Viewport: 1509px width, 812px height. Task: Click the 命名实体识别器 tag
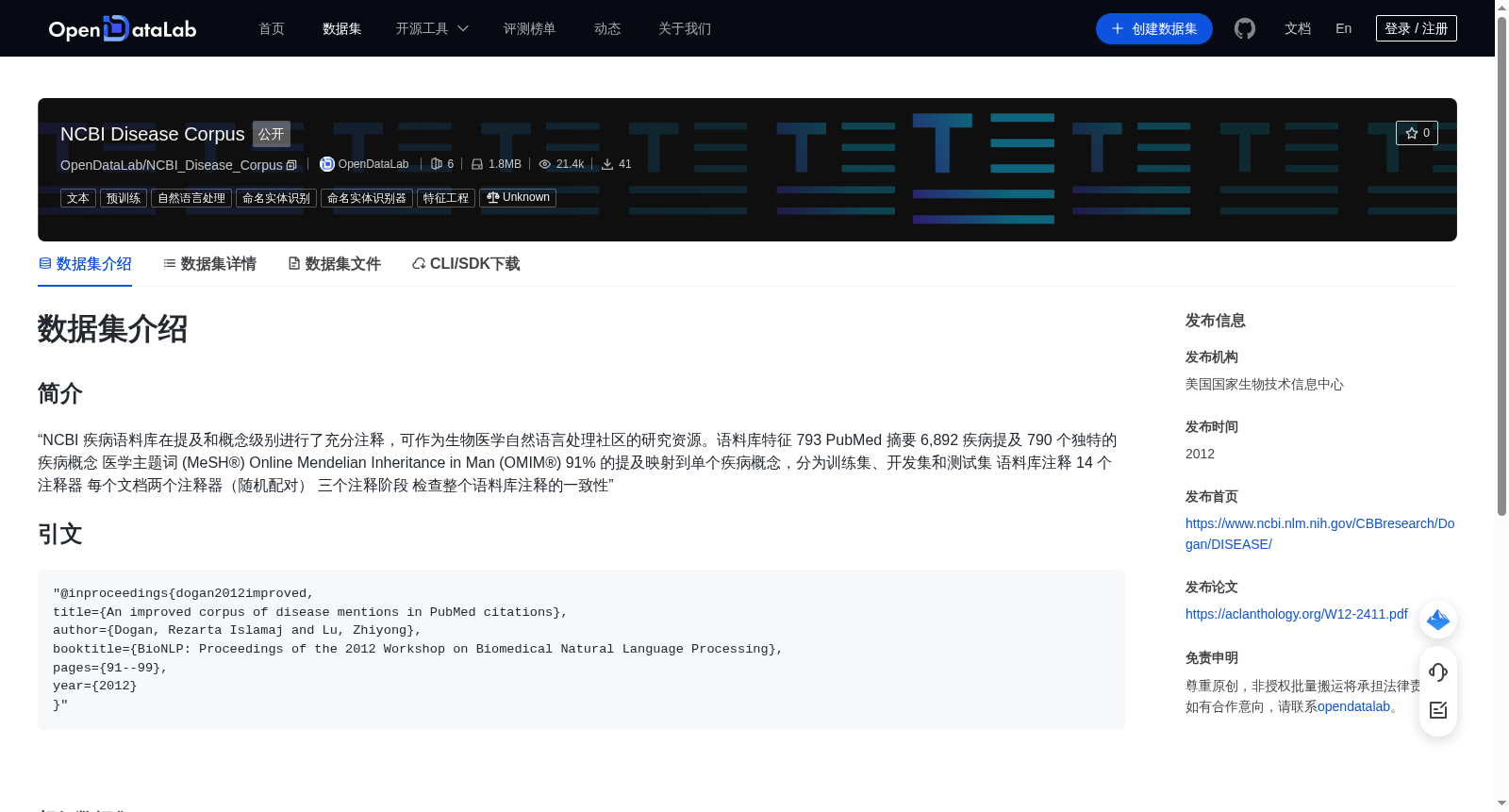click(x=367, y=198)
